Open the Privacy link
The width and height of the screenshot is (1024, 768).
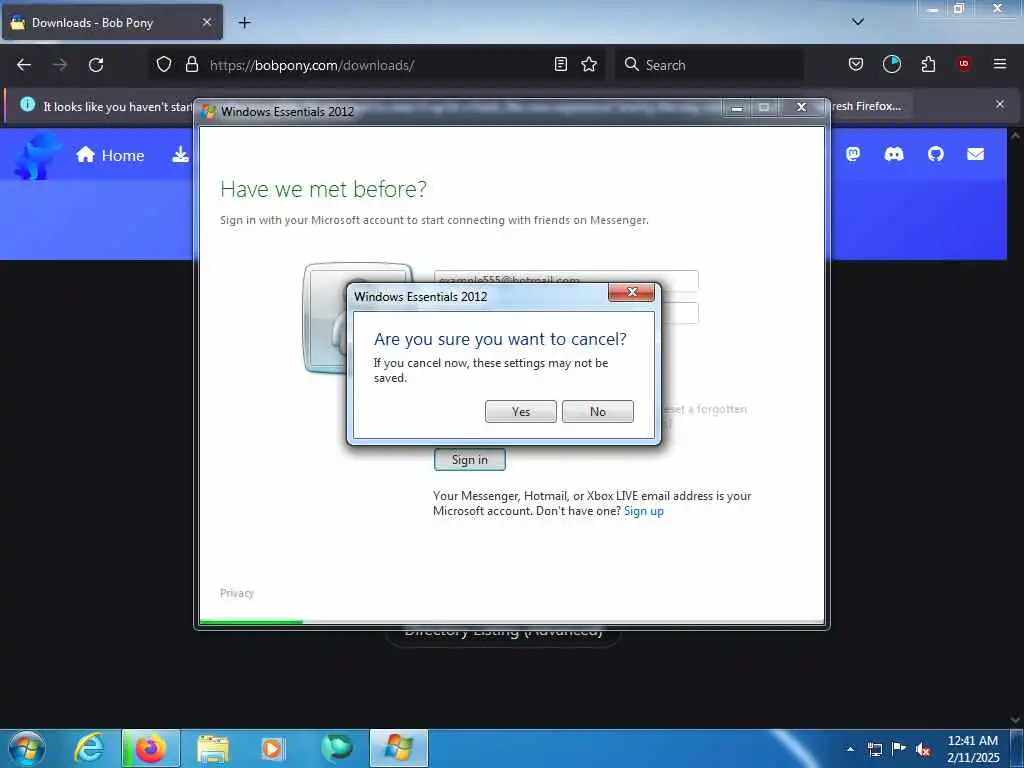tap(236, 593)
